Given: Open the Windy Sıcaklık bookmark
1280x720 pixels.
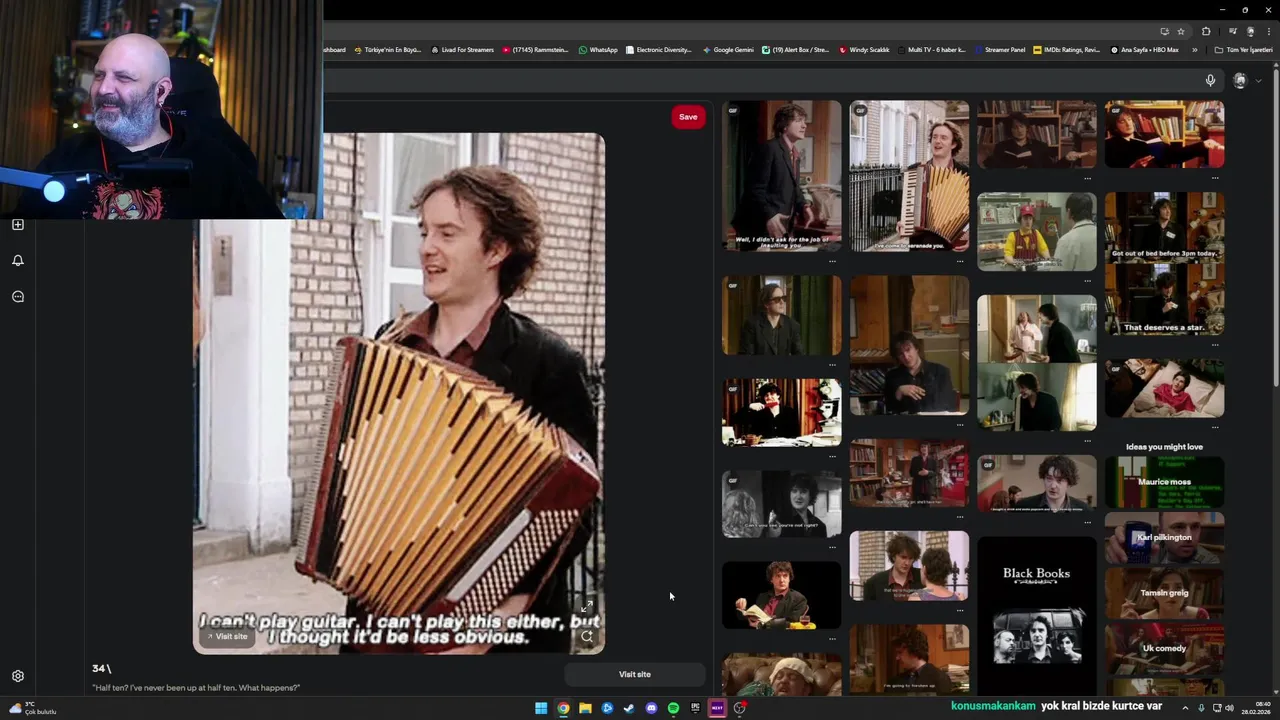Looking at the screenshot, I should pyautogui.click(x=865, y=49).
